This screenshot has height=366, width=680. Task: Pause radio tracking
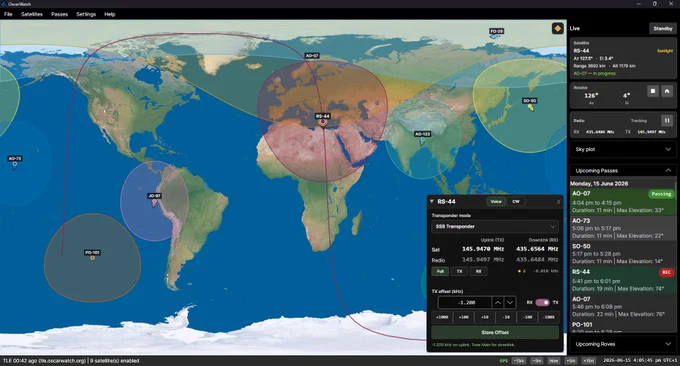[x=667, y=120]
